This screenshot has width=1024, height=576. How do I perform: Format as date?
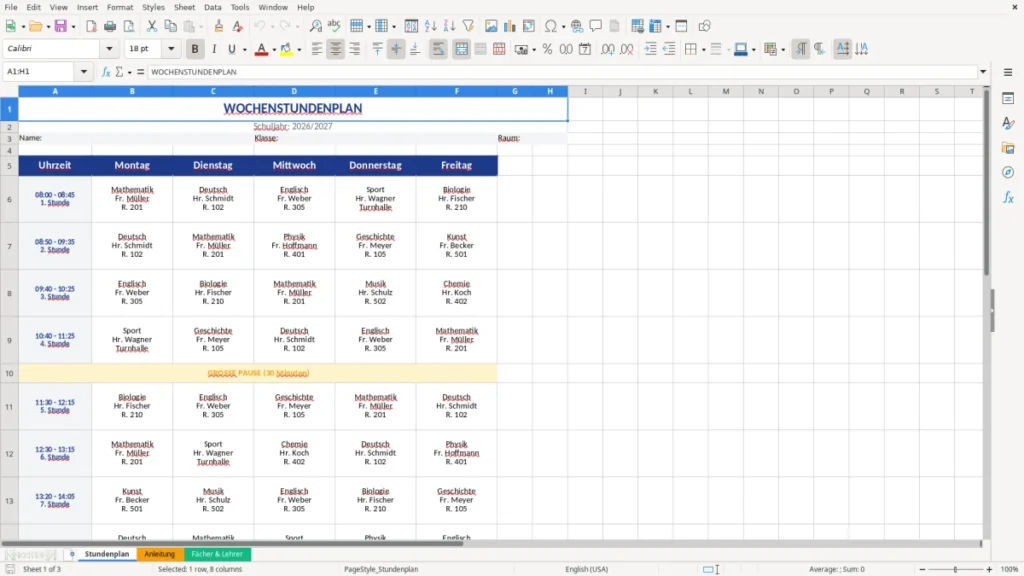click(585, 49)
